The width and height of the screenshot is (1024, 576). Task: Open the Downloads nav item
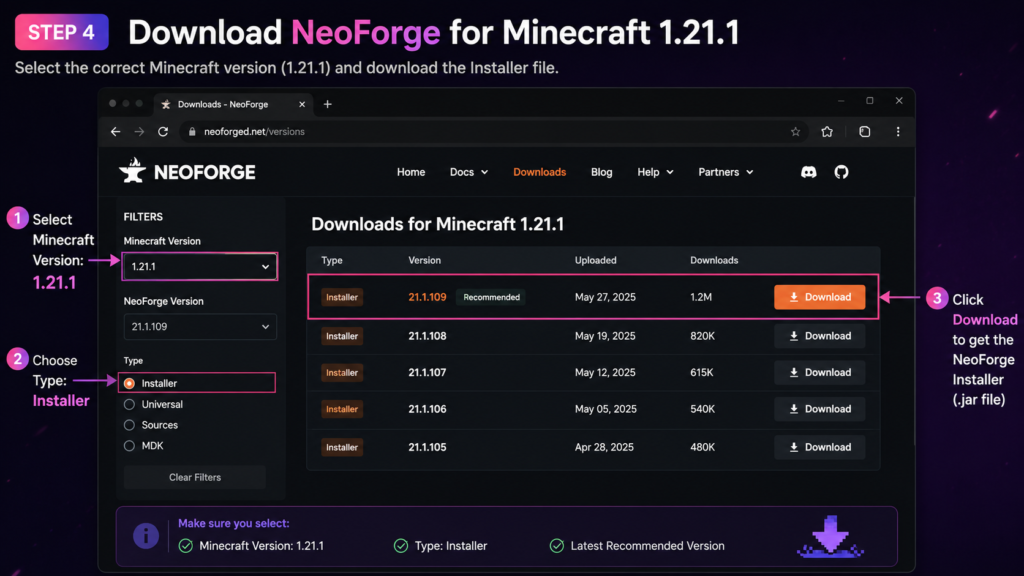539,172
